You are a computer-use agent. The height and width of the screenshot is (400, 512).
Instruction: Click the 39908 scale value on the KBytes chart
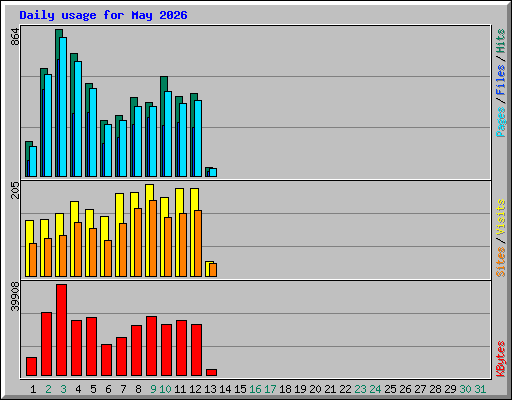(x=15, y=297)
